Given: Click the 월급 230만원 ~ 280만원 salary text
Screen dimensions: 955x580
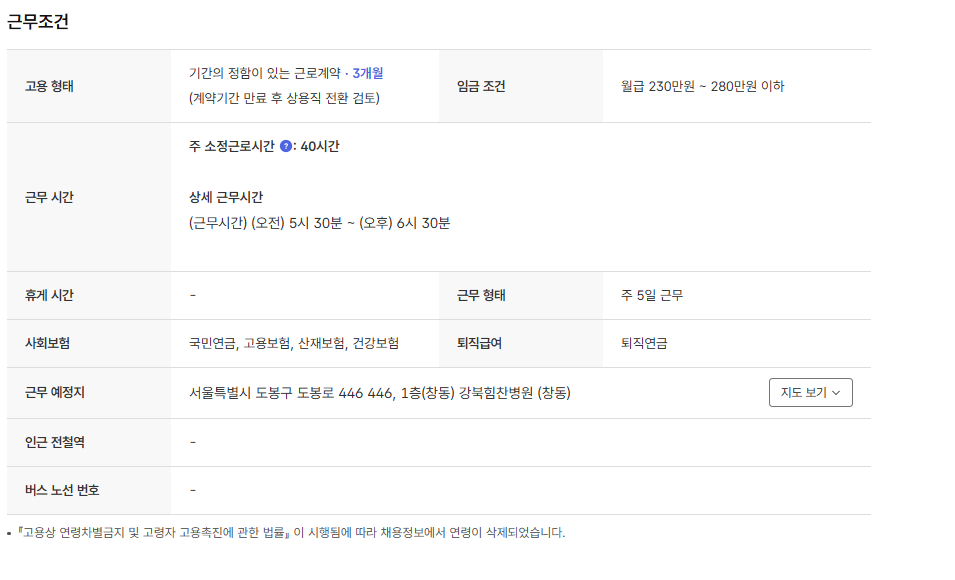Looking at the screenshot, I should coord(702,86).
